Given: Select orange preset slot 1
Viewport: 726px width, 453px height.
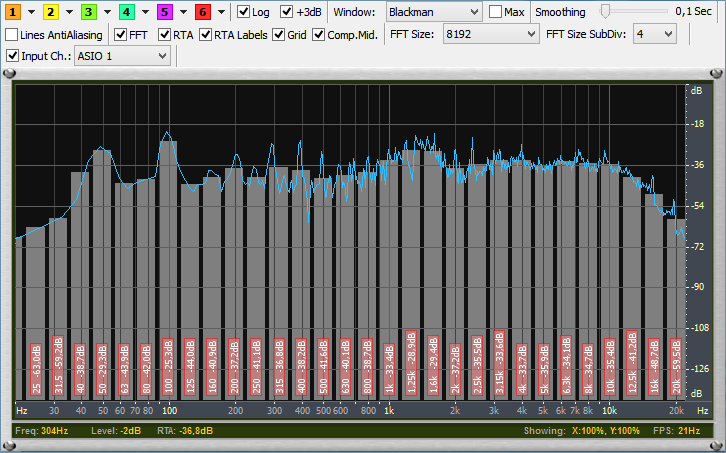Looking at the screenshot, I should (15, 12).
